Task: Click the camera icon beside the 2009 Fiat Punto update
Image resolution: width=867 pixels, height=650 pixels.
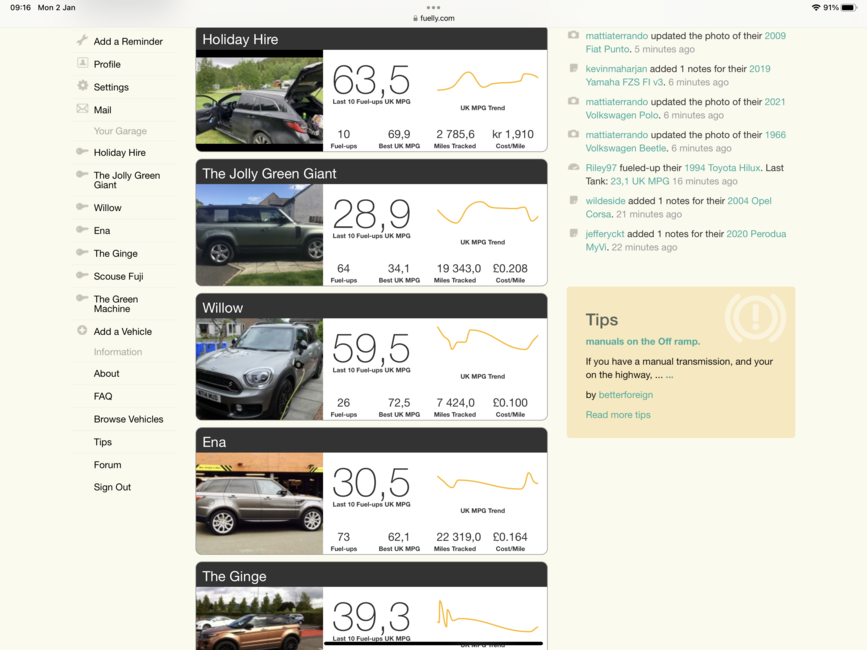Action: pos(574,35)
